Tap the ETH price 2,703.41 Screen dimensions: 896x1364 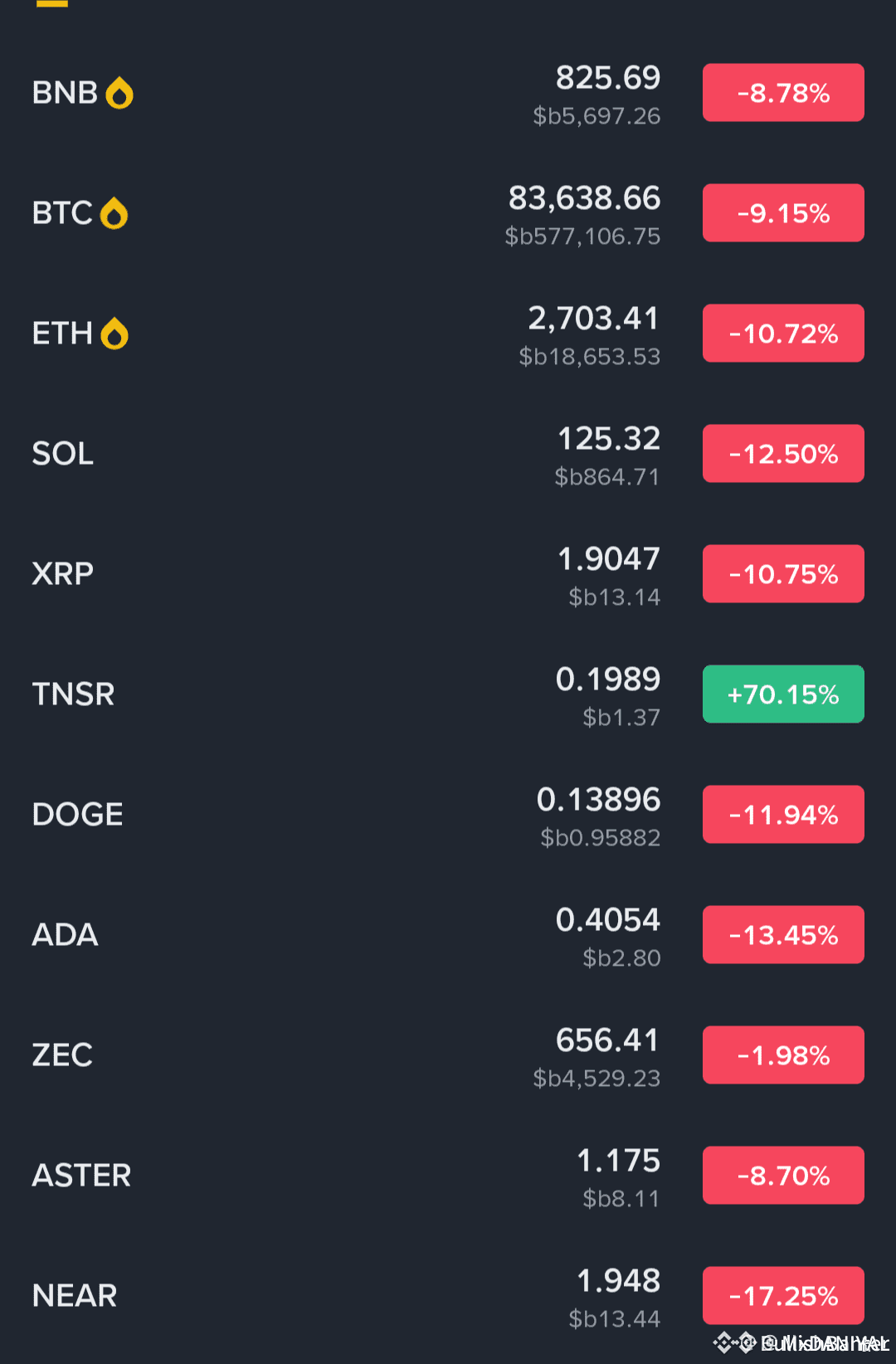pos(594,319)
